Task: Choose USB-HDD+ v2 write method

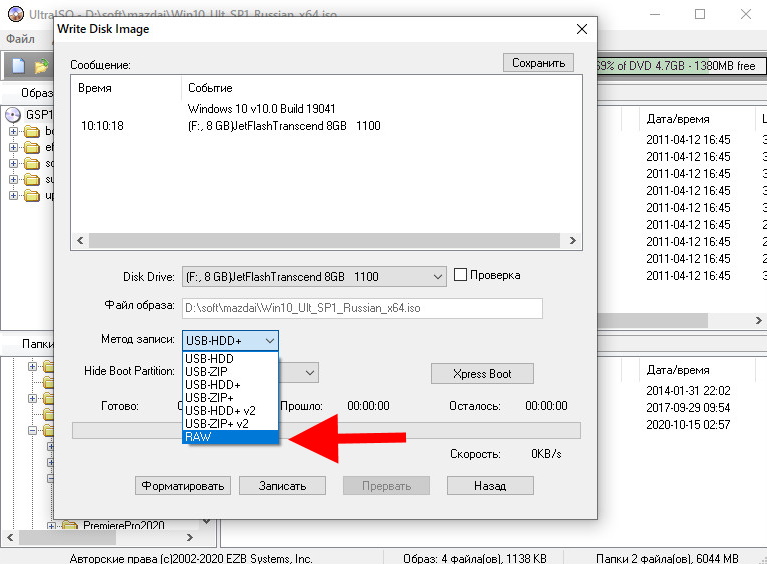Action: point(230,410)
